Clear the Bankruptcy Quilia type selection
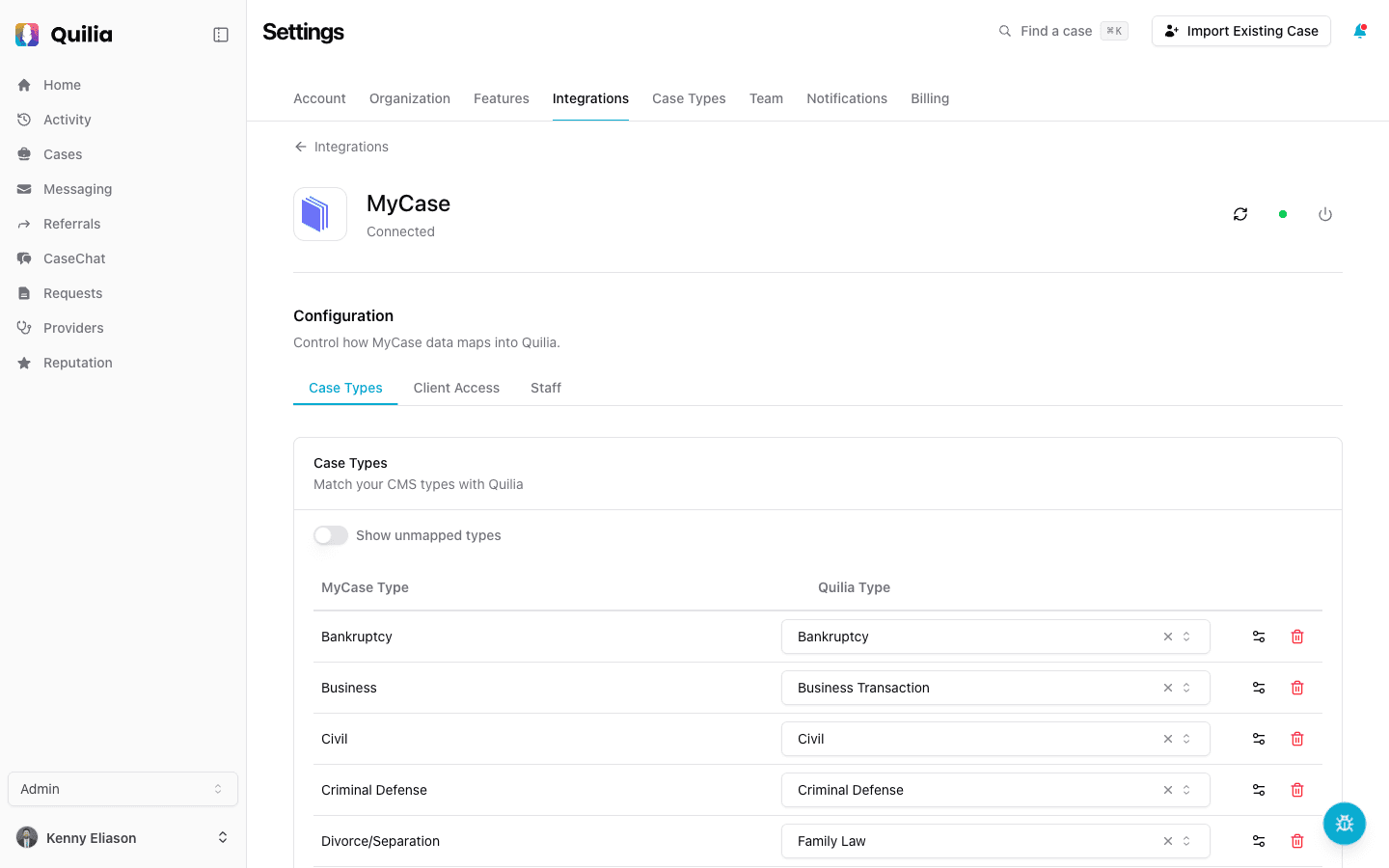This screenshot has width=1389, height=868. (1168, 637)
